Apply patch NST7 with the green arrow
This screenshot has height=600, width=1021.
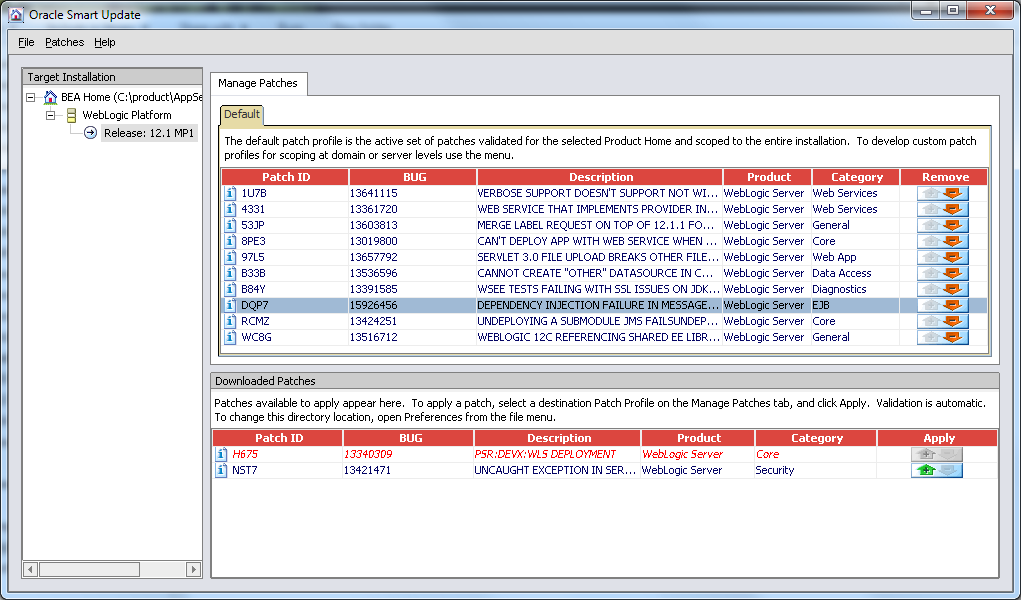(925, 470)
